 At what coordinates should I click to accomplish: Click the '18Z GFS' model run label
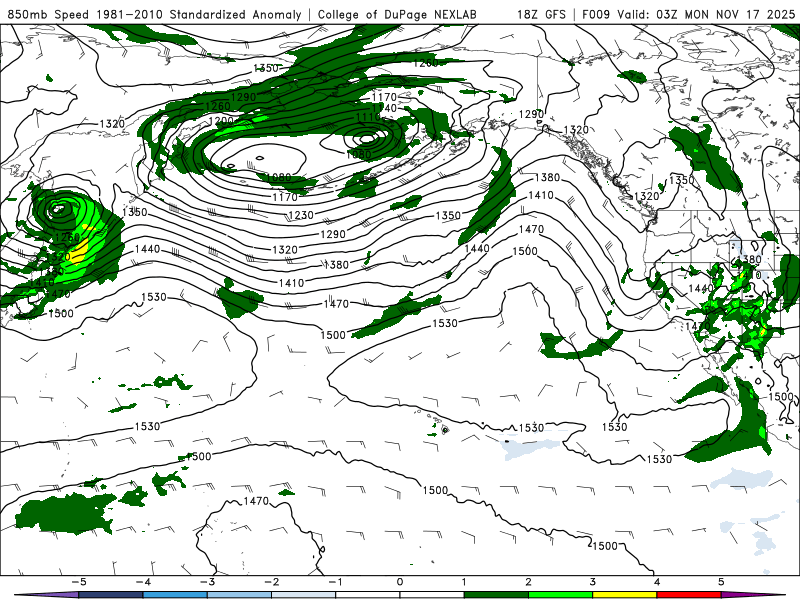(541, 14)
